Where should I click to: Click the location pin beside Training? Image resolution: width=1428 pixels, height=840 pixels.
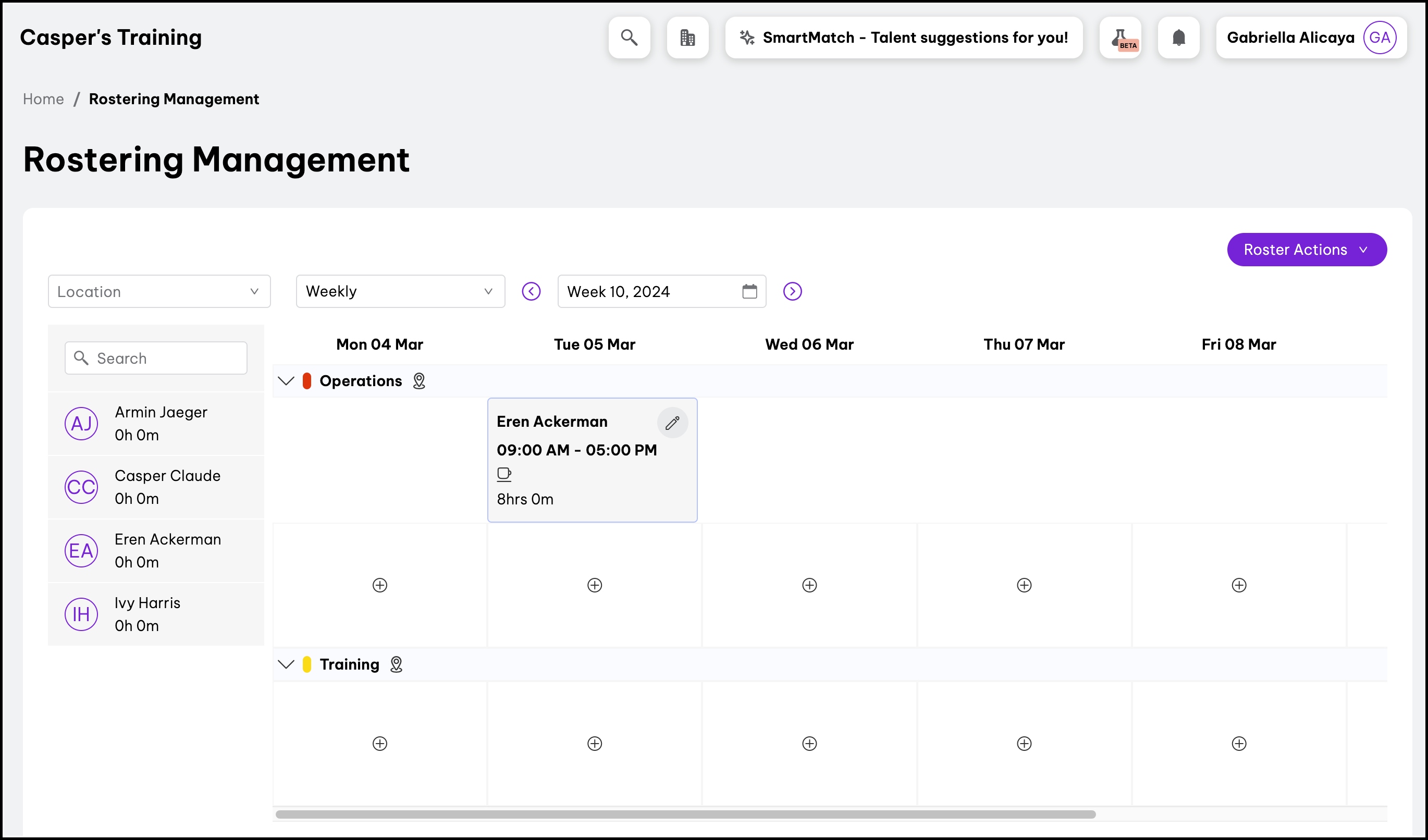click(396, 664)
